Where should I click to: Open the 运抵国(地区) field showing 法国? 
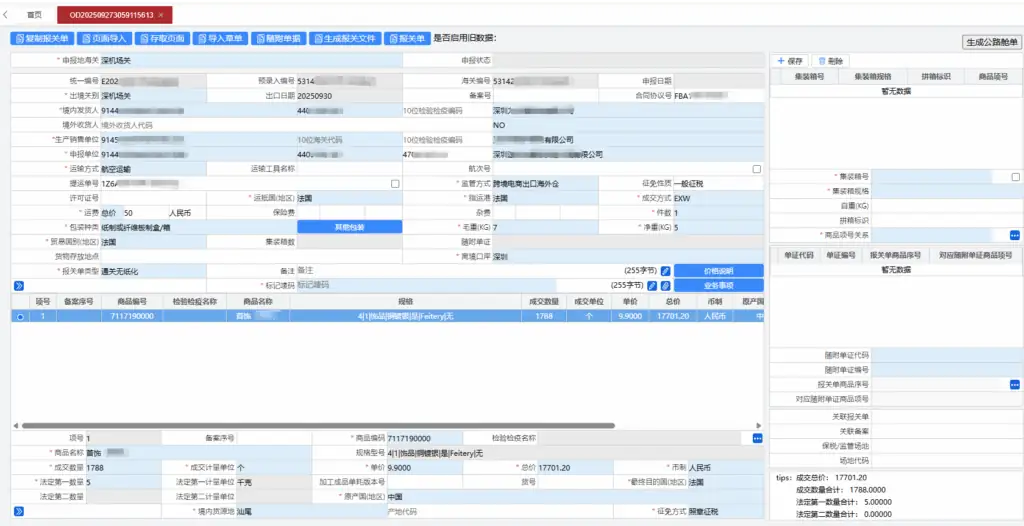349,198
